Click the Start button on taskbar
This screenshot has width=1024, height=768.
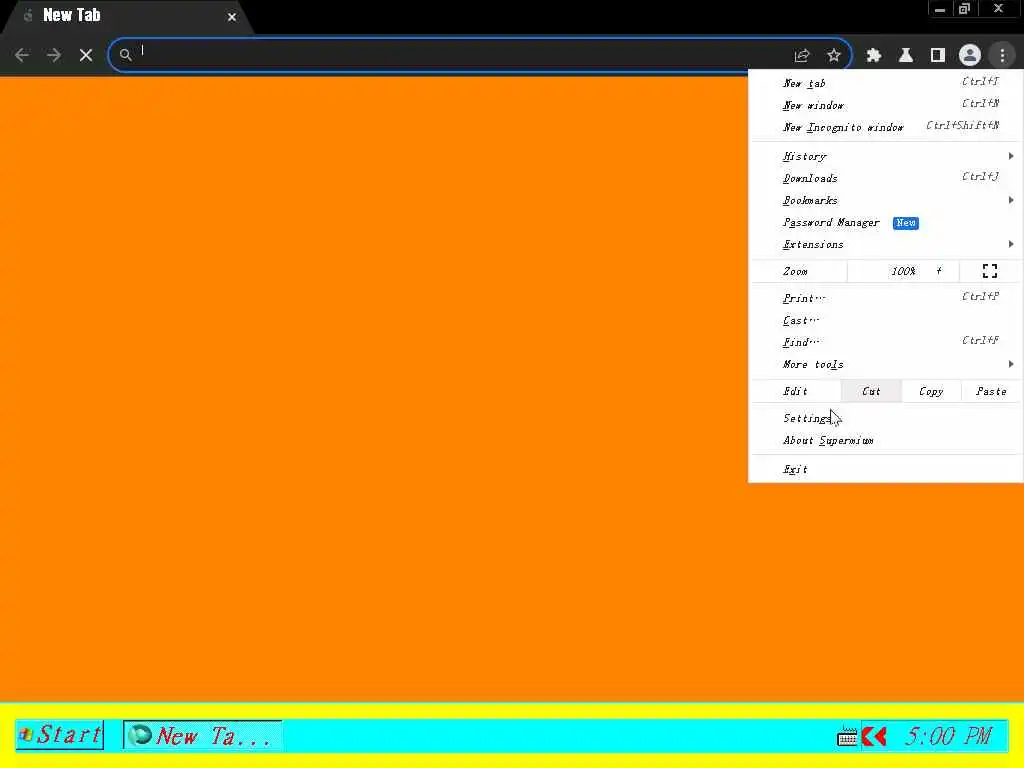(60, 735)
